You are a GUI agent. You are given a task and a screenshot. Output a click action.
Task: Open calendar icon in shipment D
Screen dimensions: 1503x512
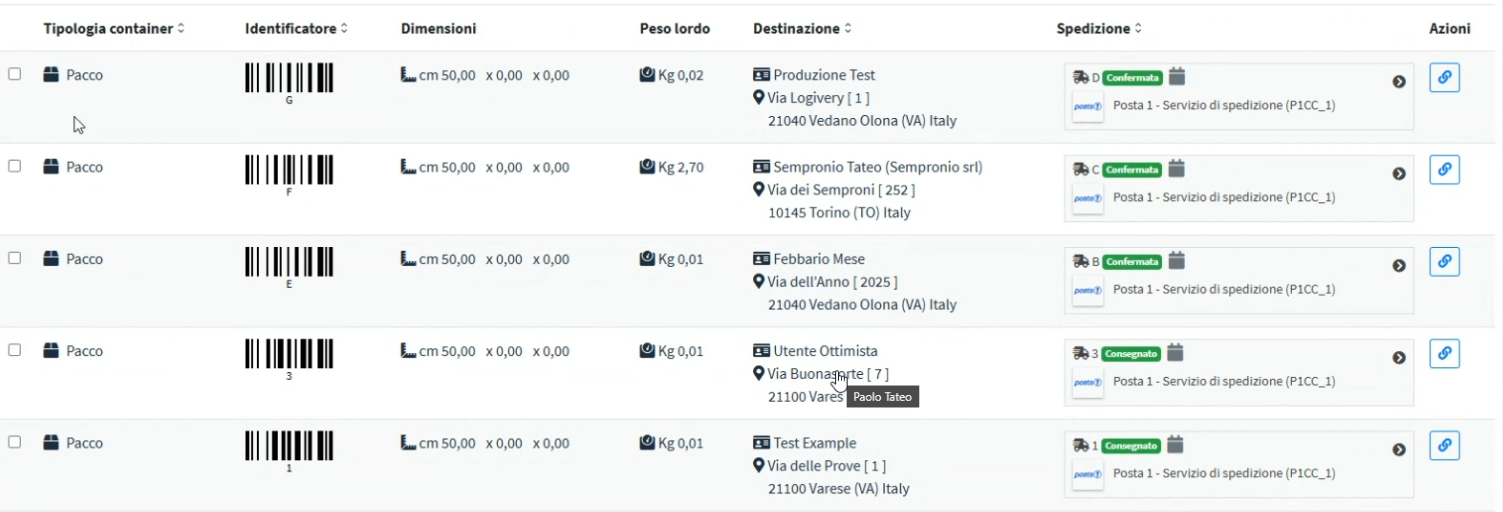[1177, 76]
